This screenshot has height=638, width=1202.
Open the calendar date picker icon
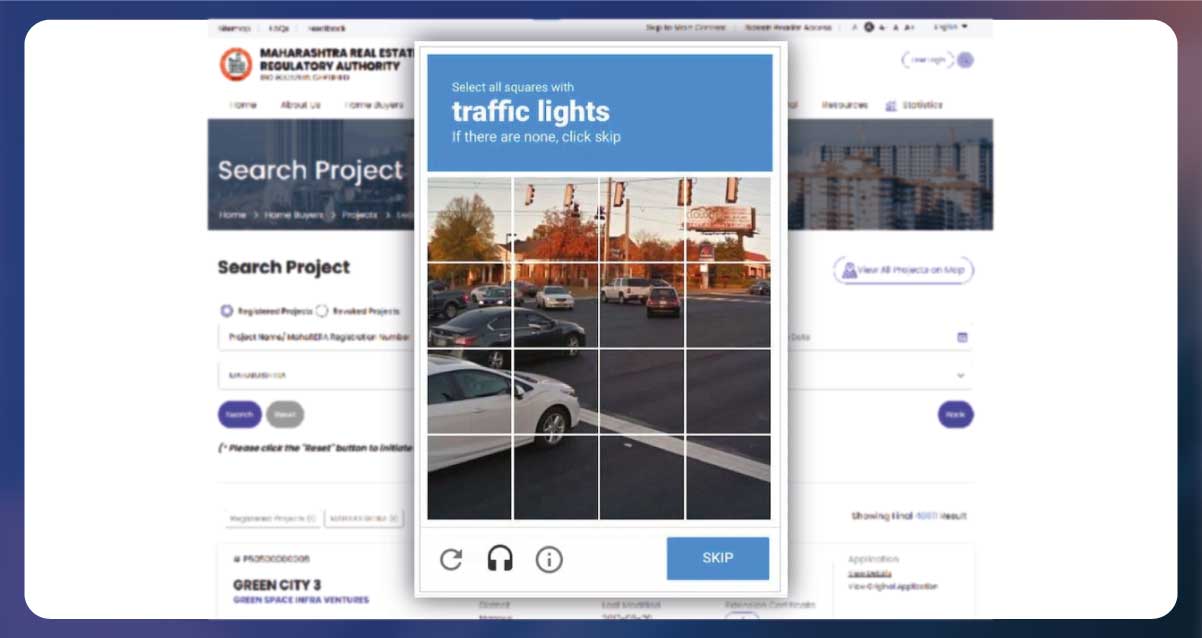[x=962, y=337]
